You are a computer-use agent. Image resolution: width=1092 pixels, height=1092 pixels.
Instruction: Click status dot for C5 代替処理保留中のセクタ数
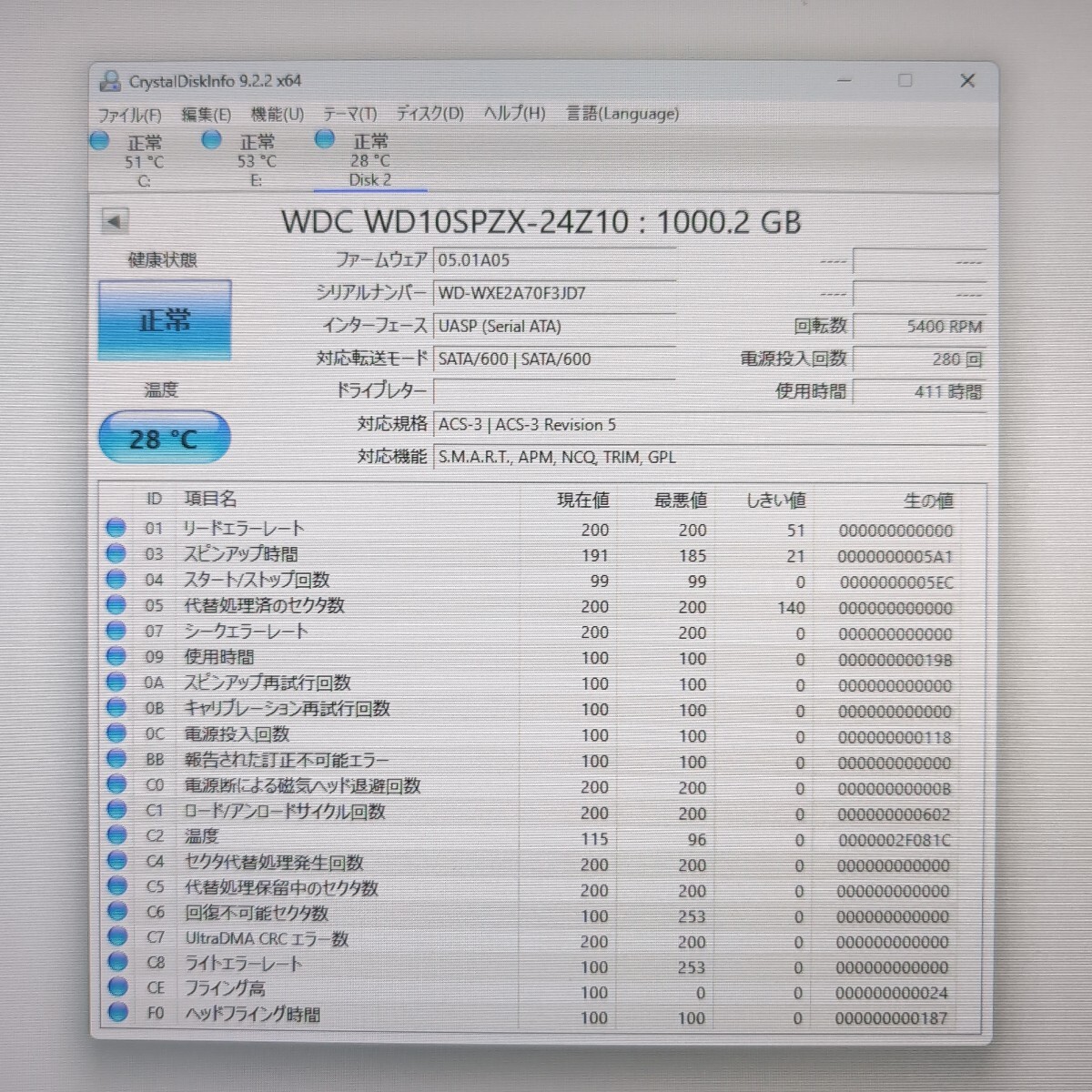(x=116, y=885)
